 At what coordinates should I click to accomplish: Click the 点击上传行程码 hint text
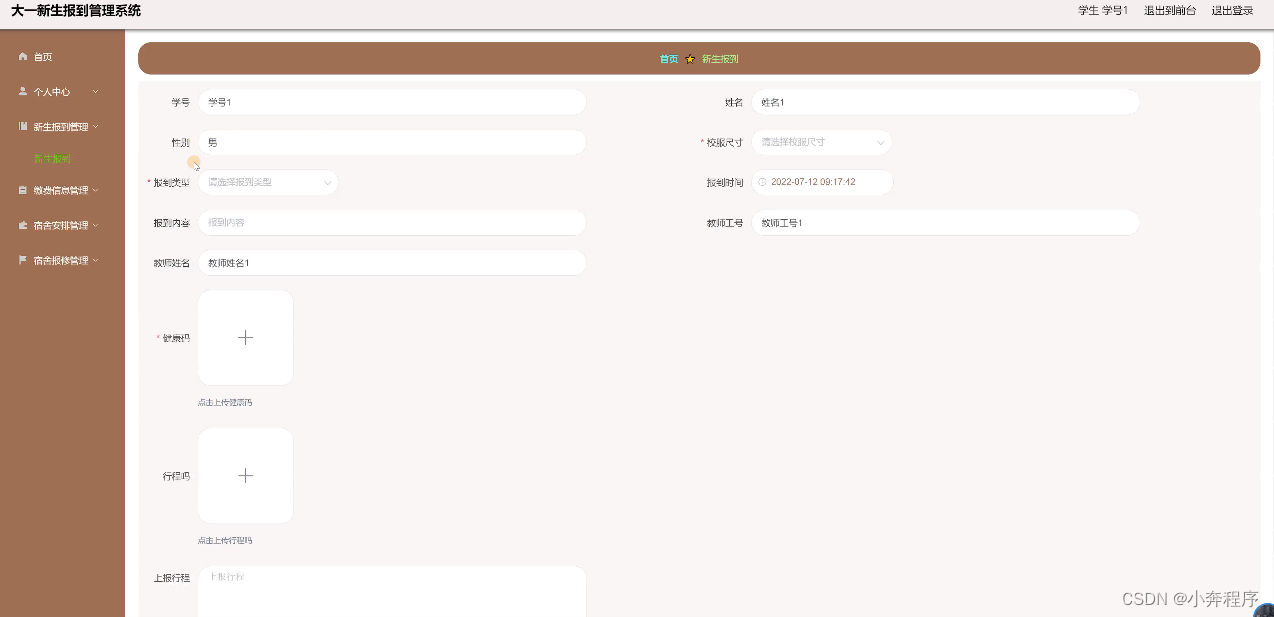225,540
